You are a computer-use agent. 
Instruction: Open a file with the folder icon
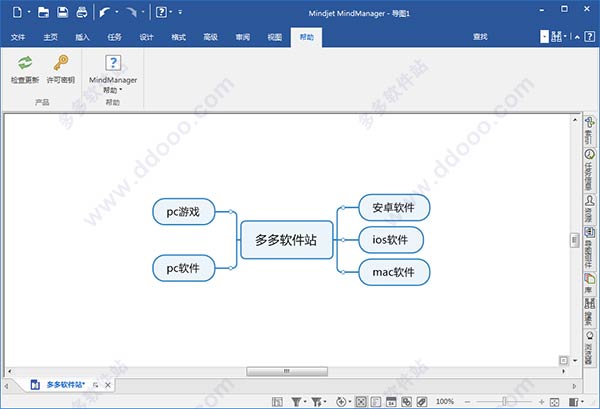click(43, 13)
